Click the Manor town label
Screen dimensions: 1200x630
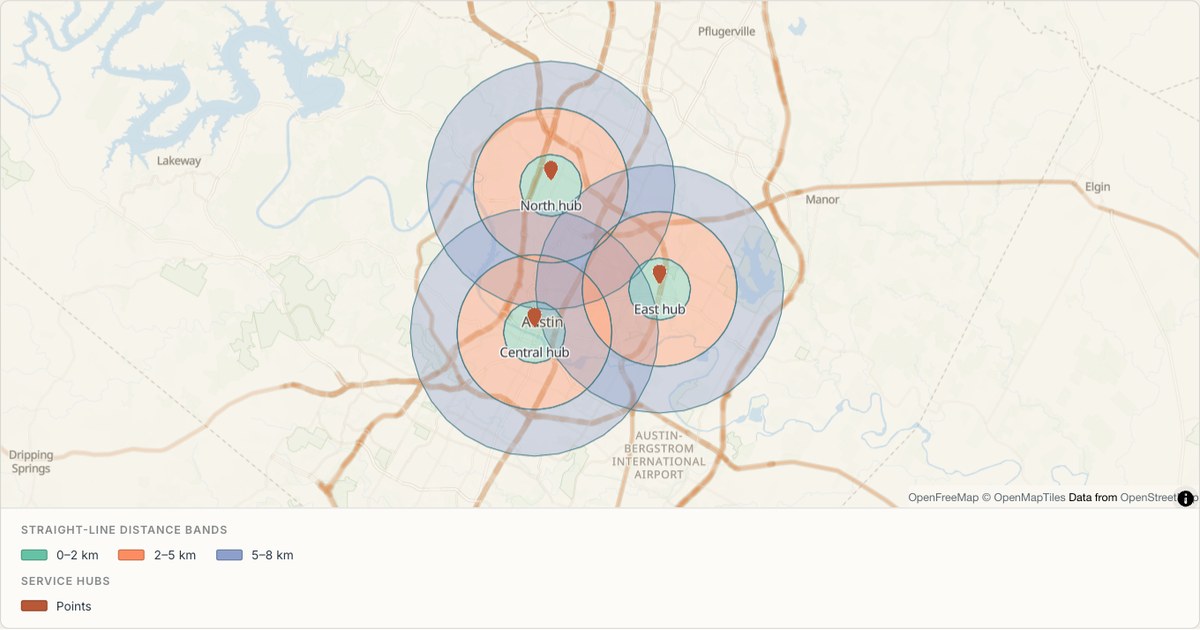[822, 199]
